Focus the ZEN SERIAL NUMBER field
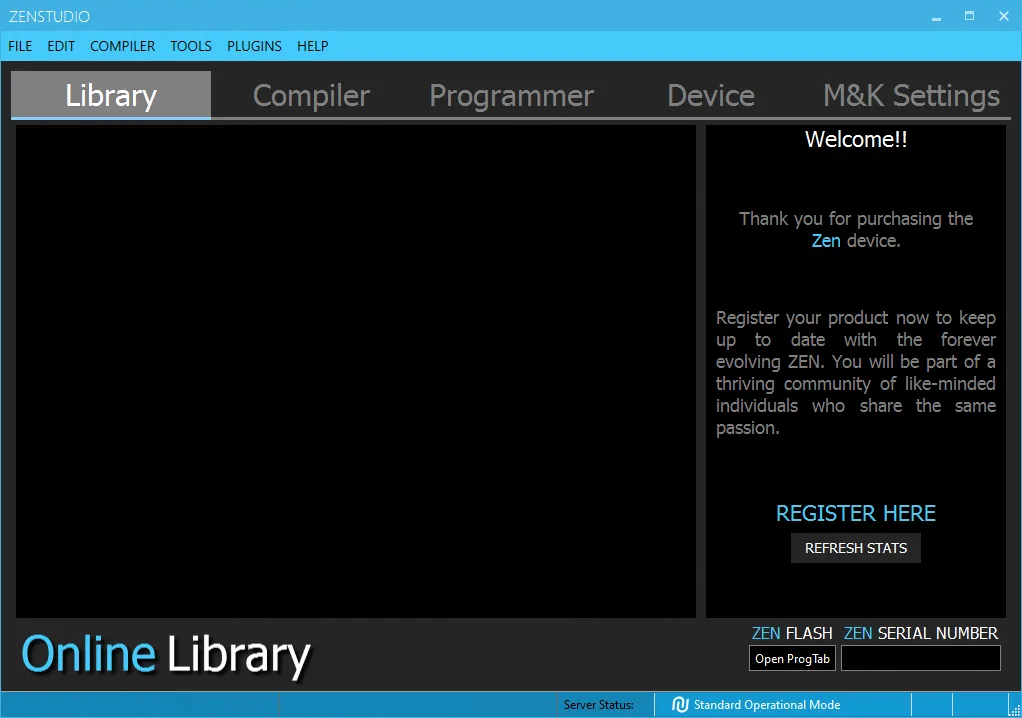Image resolution: width=1022 pixels, height=718 pixels. [x=920, y=658]
